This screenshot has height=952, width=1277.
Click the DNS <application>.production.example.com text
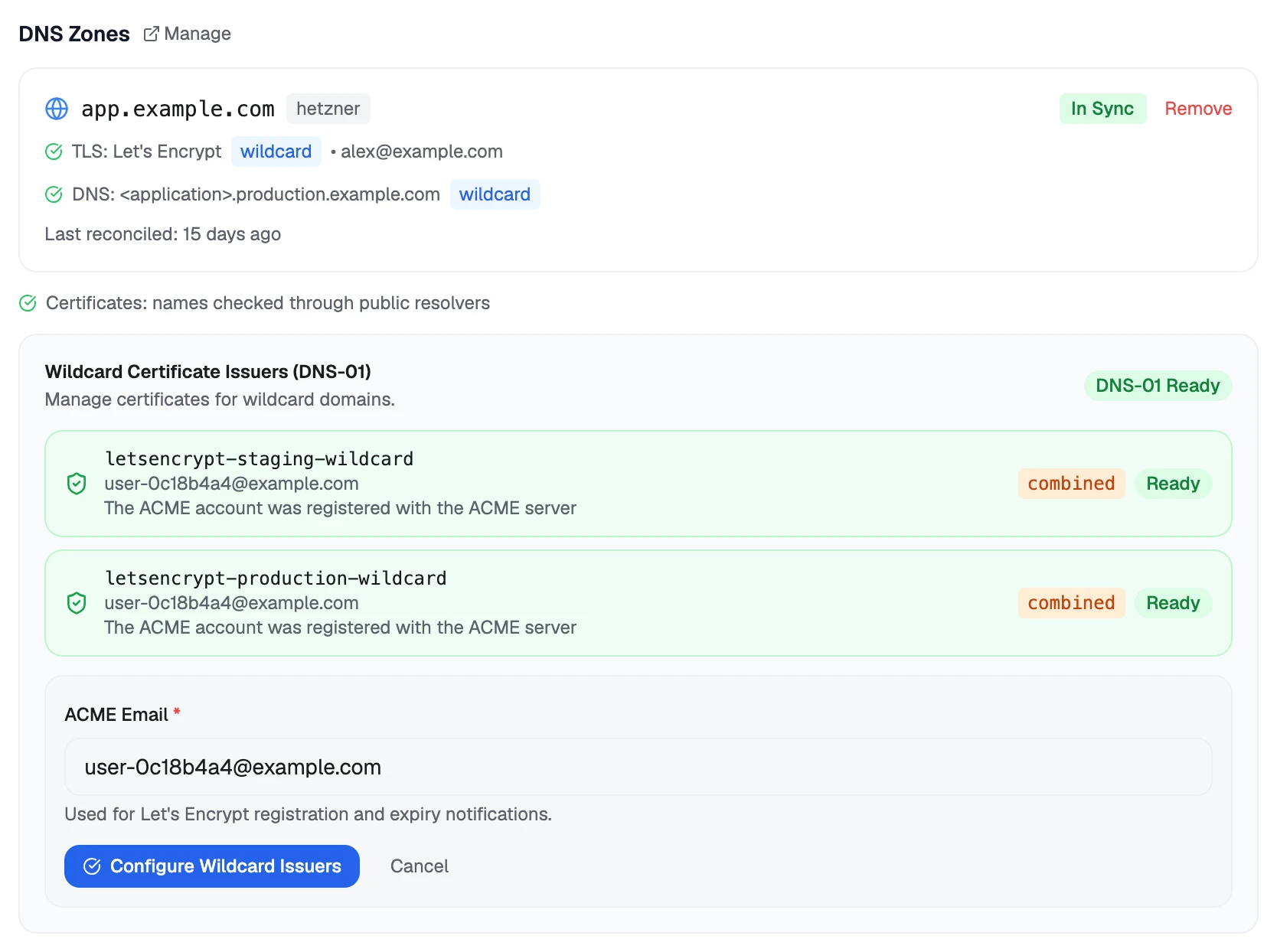tap(256, 194)
